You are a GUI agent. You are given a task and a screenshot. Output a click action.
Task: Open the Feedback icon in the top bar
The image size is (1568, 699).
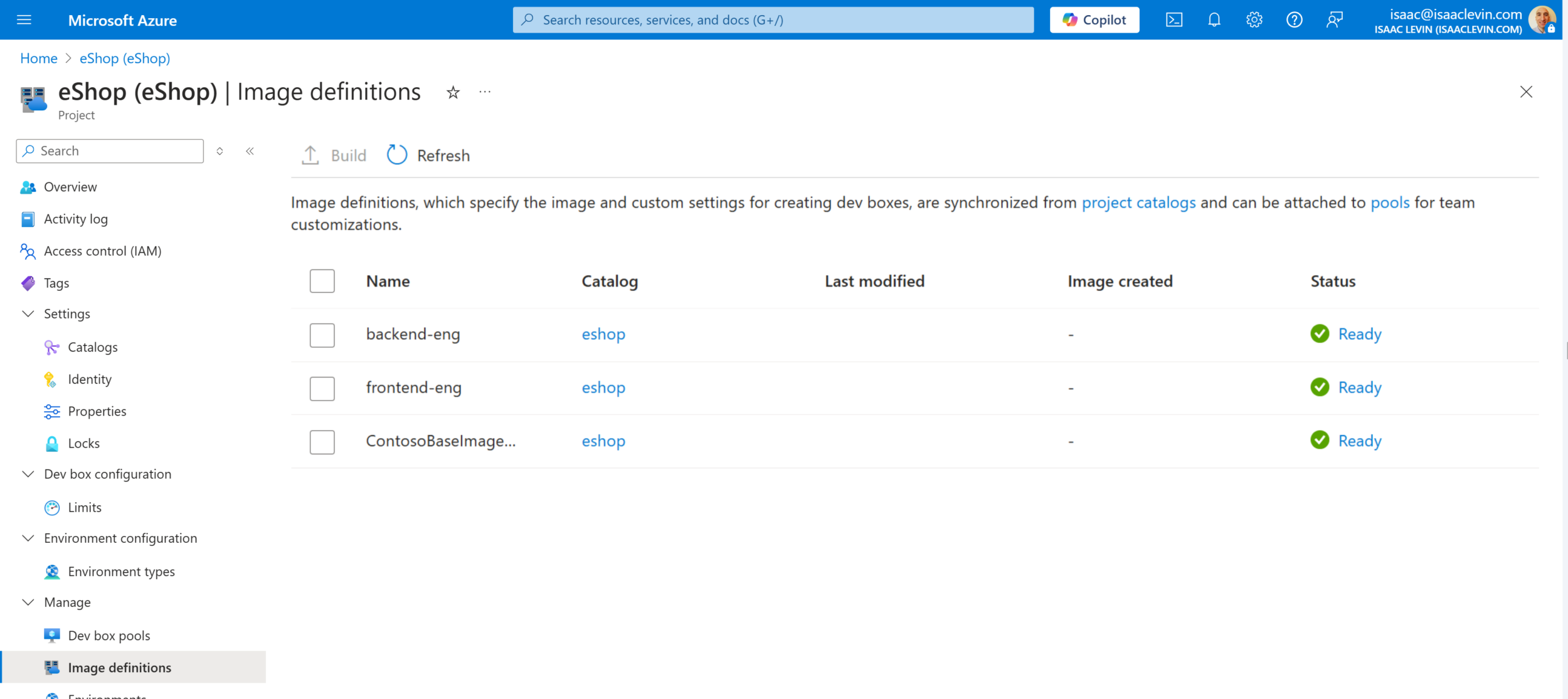[x=1334, y=19]
